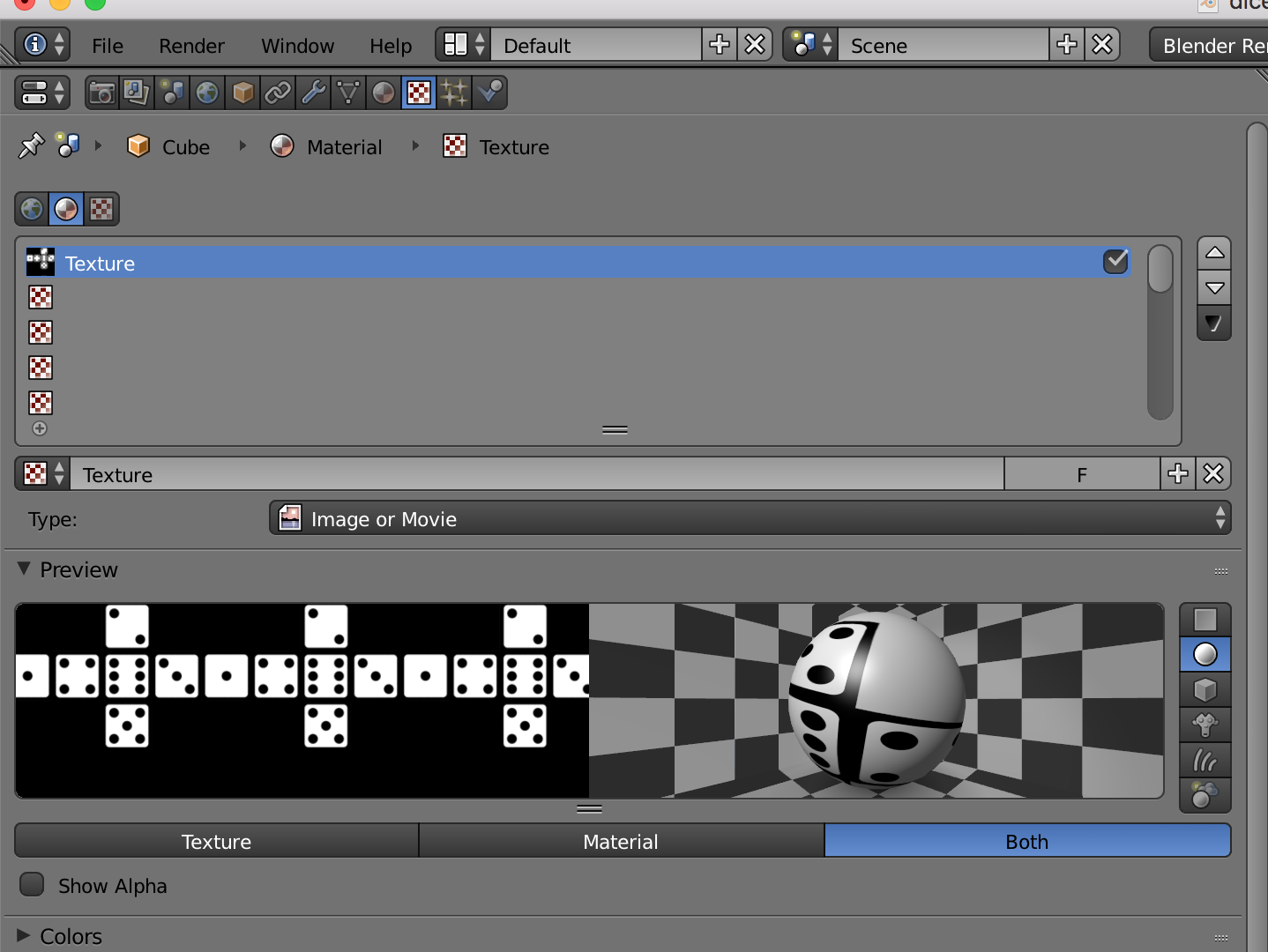Viewport: 1268px width, 952px height.
Task: Open the Render Layers properties tab
Action: click(x=137, y=93)
